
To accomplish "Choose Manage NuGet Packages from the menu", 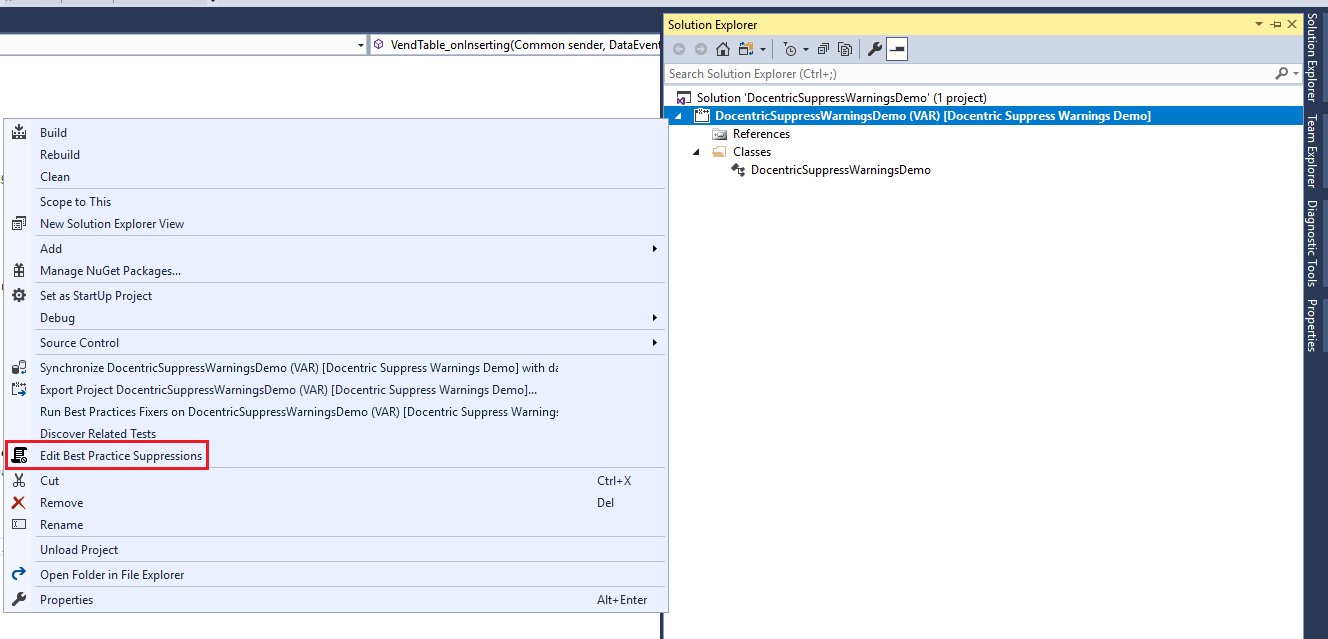I will pyautogui.click(x=110, y=270).
